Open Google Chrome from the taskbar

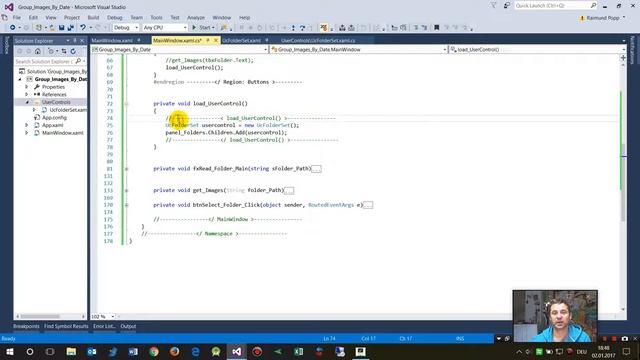(154, 351)
